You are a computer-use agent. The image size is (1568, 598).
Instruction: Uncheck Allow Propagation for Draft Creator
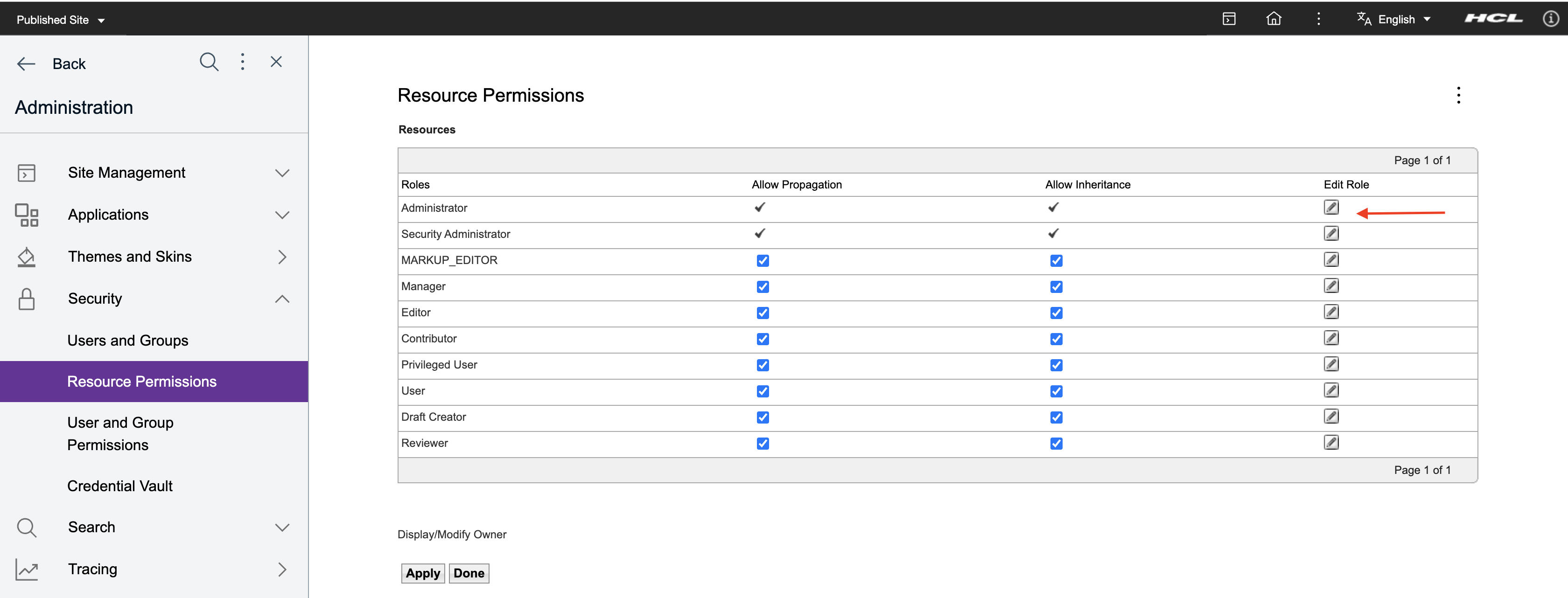point(762,418)
